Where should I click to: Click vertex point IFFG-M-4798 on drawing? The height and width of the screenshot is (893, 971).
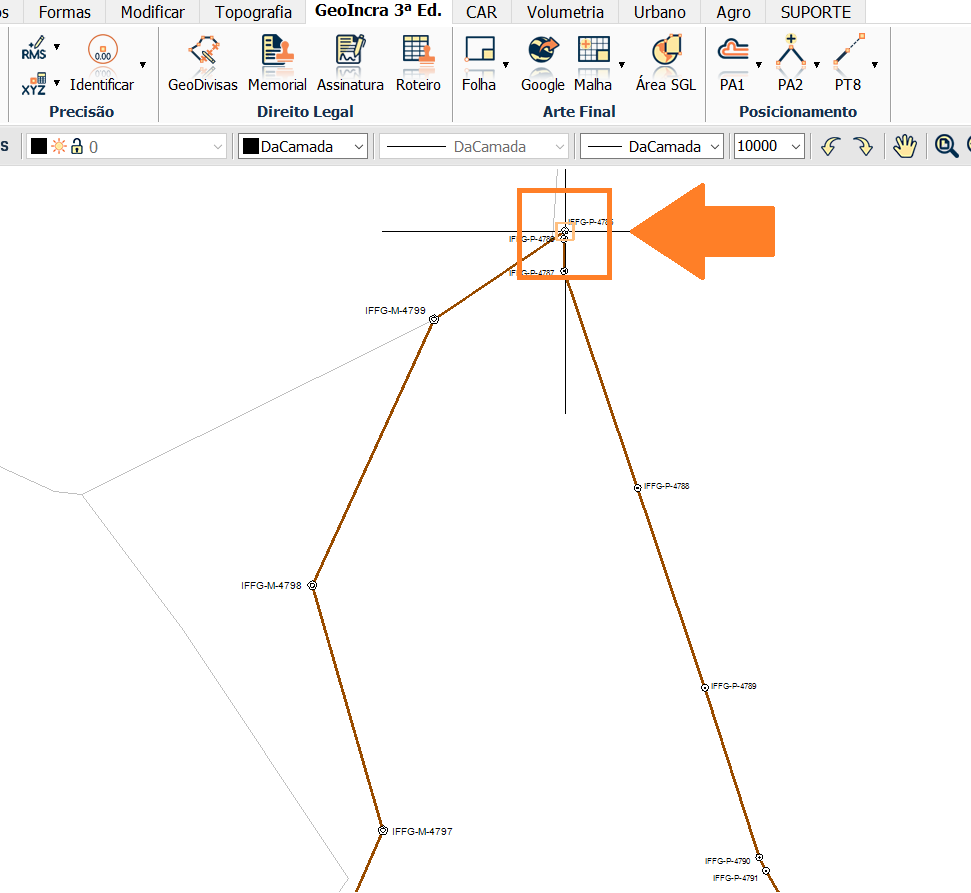[x=313, y=585]
